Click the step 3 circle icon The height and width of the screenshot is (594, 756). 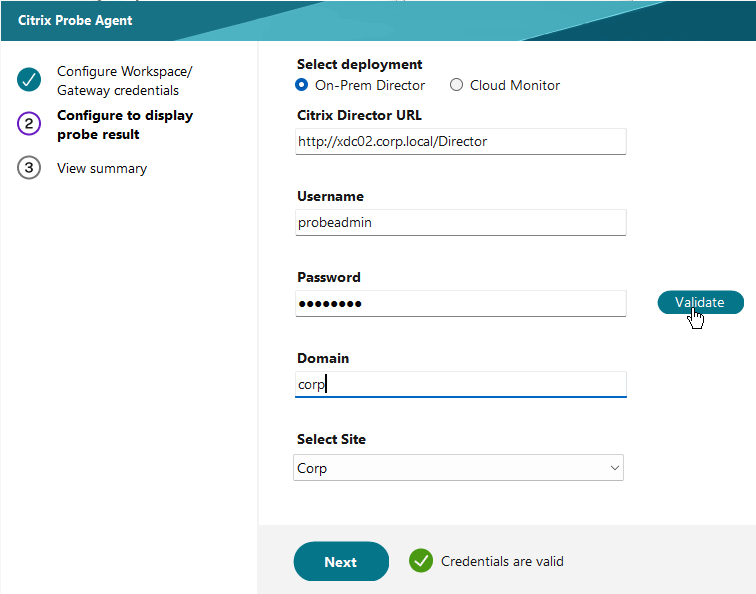29,167
